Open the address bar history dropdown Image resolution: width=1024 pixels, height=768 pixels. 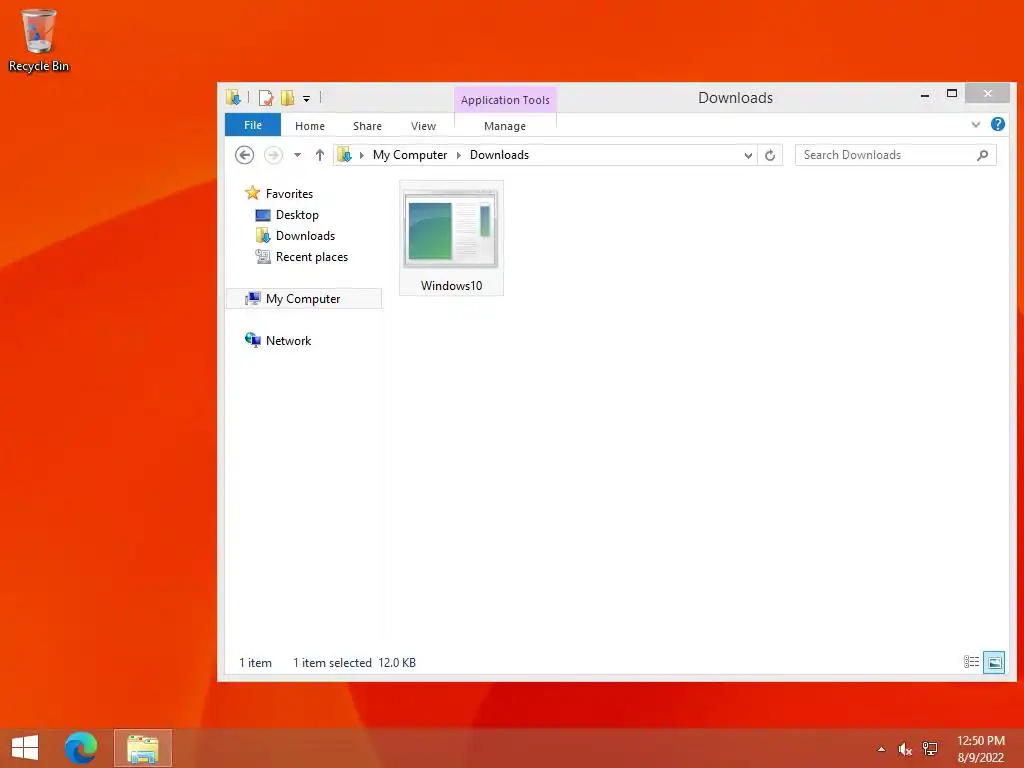tap(748, 155)
